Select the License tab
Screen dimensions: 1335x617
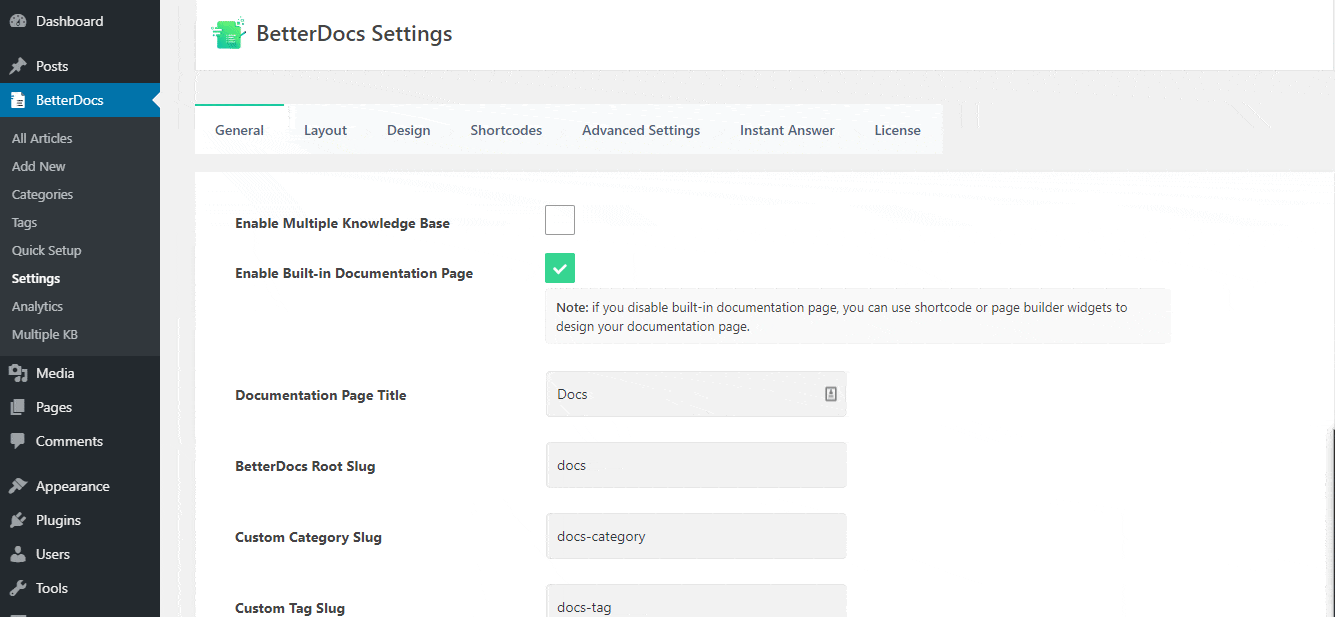coord(896,129)
